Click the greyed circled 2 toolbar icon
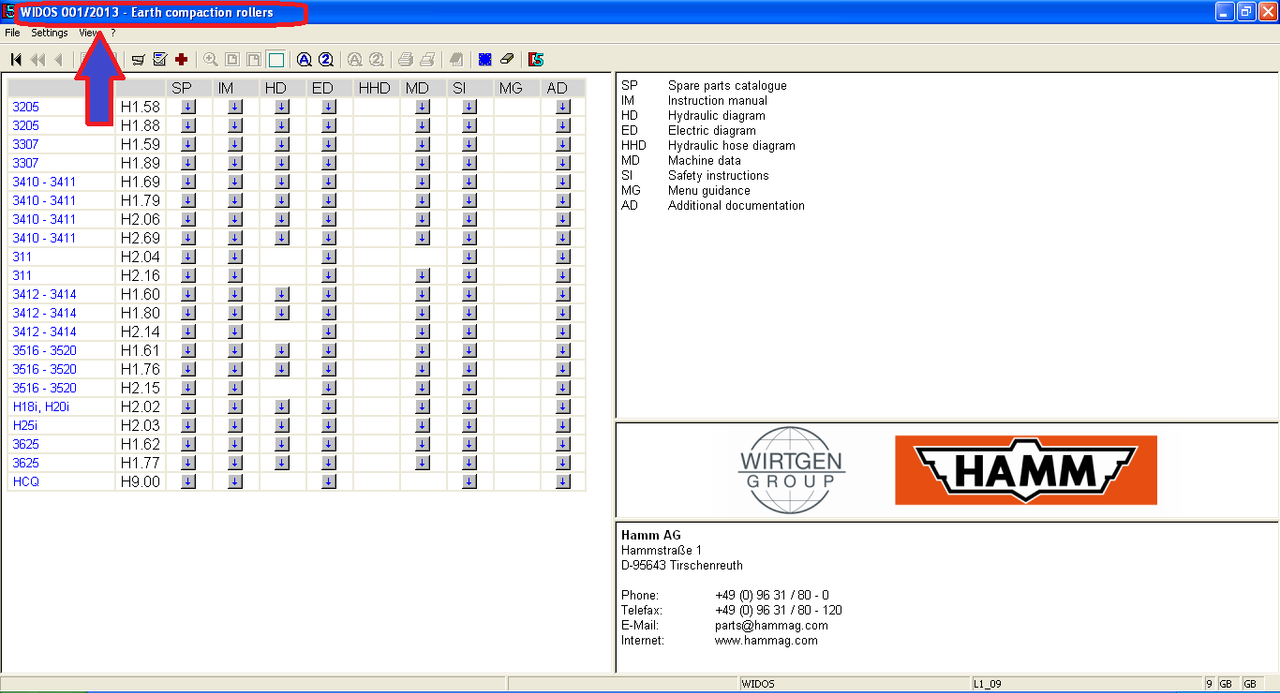 [x=376, y=59]
